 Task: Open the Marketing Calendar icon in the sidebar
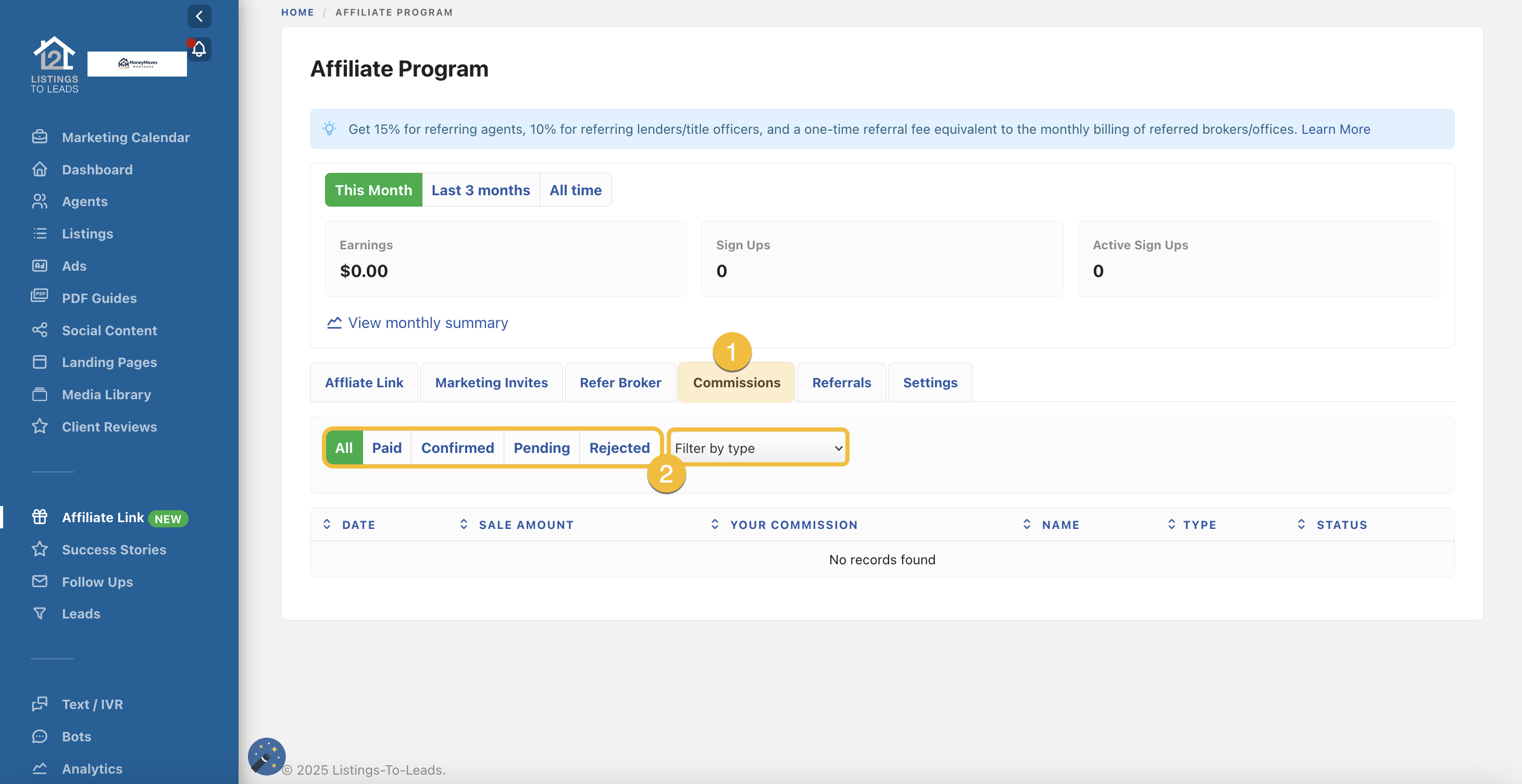tap(40, 137)
